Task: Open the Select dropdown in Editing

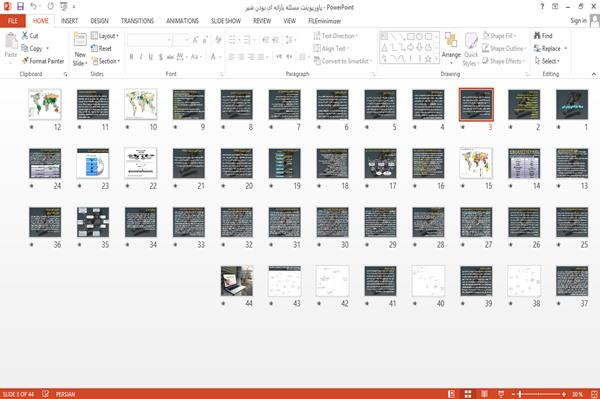Action: tap(548, 61)
